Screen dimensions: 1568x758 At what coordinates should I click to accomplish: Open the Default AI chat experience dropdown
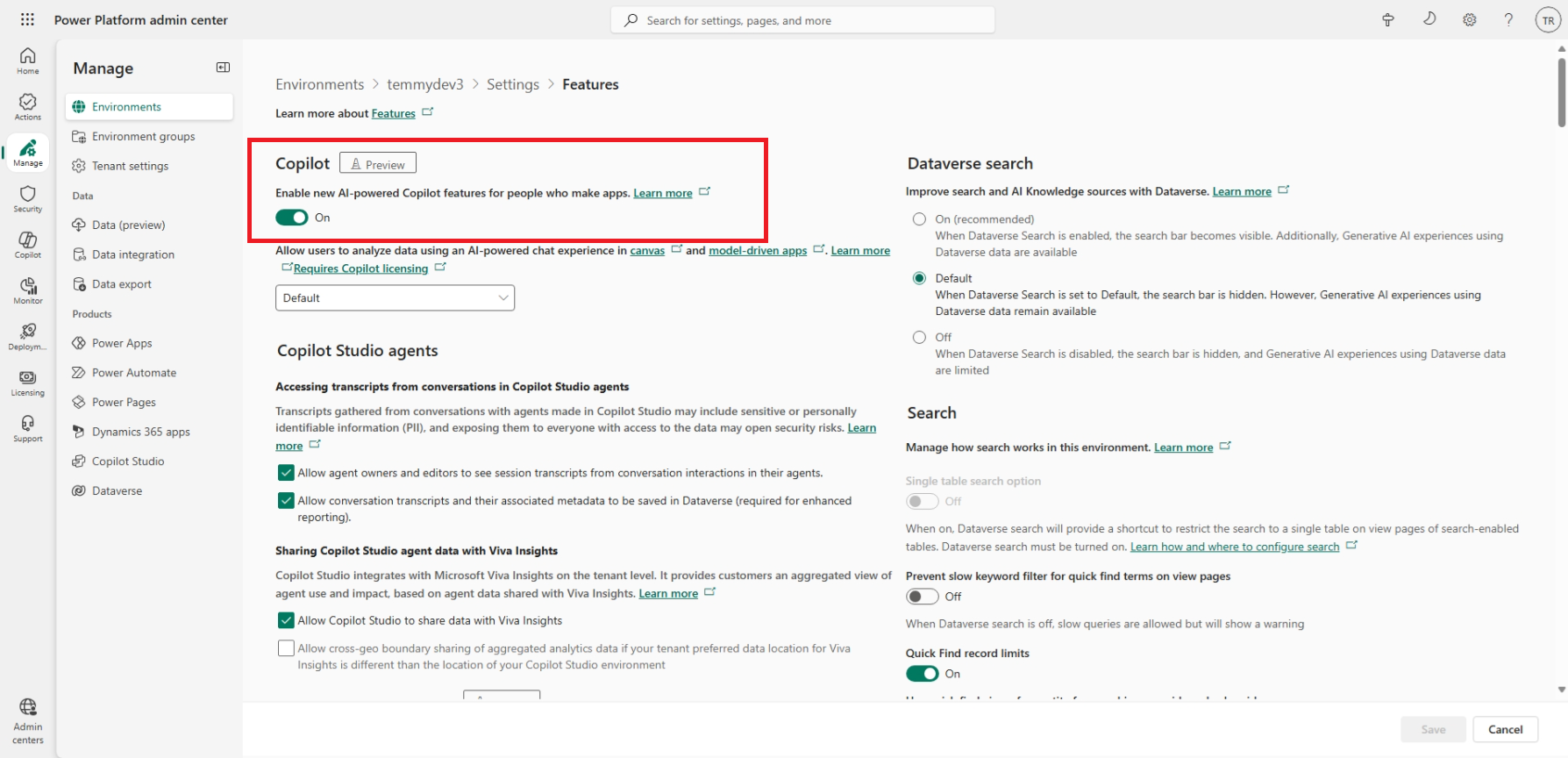point(395,298)
